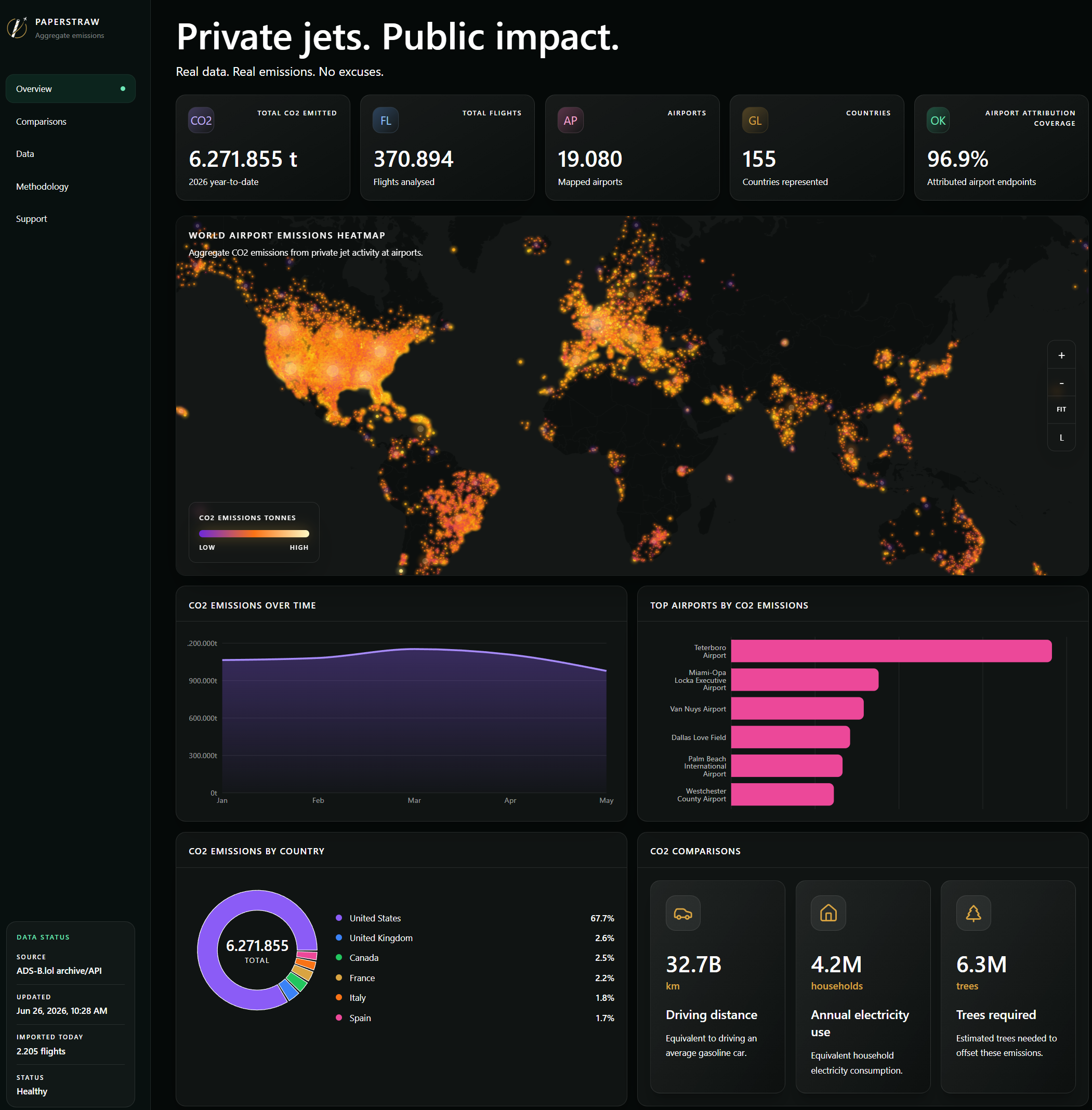Click the "2.6%" United Kingdom percentage

tap(604, 938)
